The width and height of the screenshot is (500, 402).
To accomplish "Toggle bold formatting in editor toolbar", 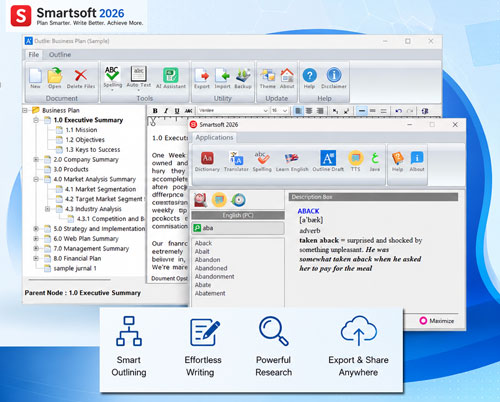I will [x=155, y=111].
